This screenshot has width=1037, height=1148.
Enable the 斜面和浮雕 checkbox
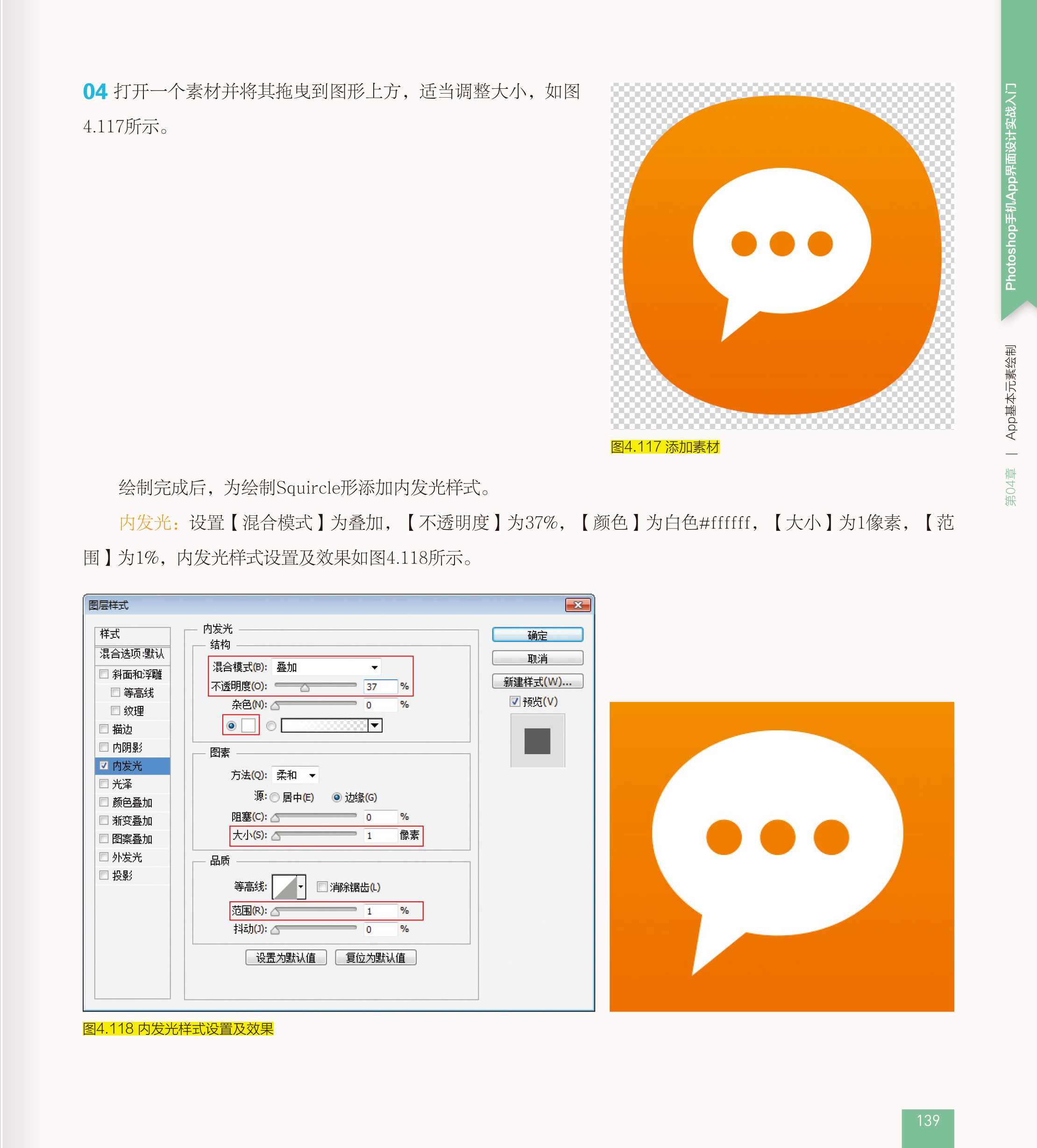[104, 674]
